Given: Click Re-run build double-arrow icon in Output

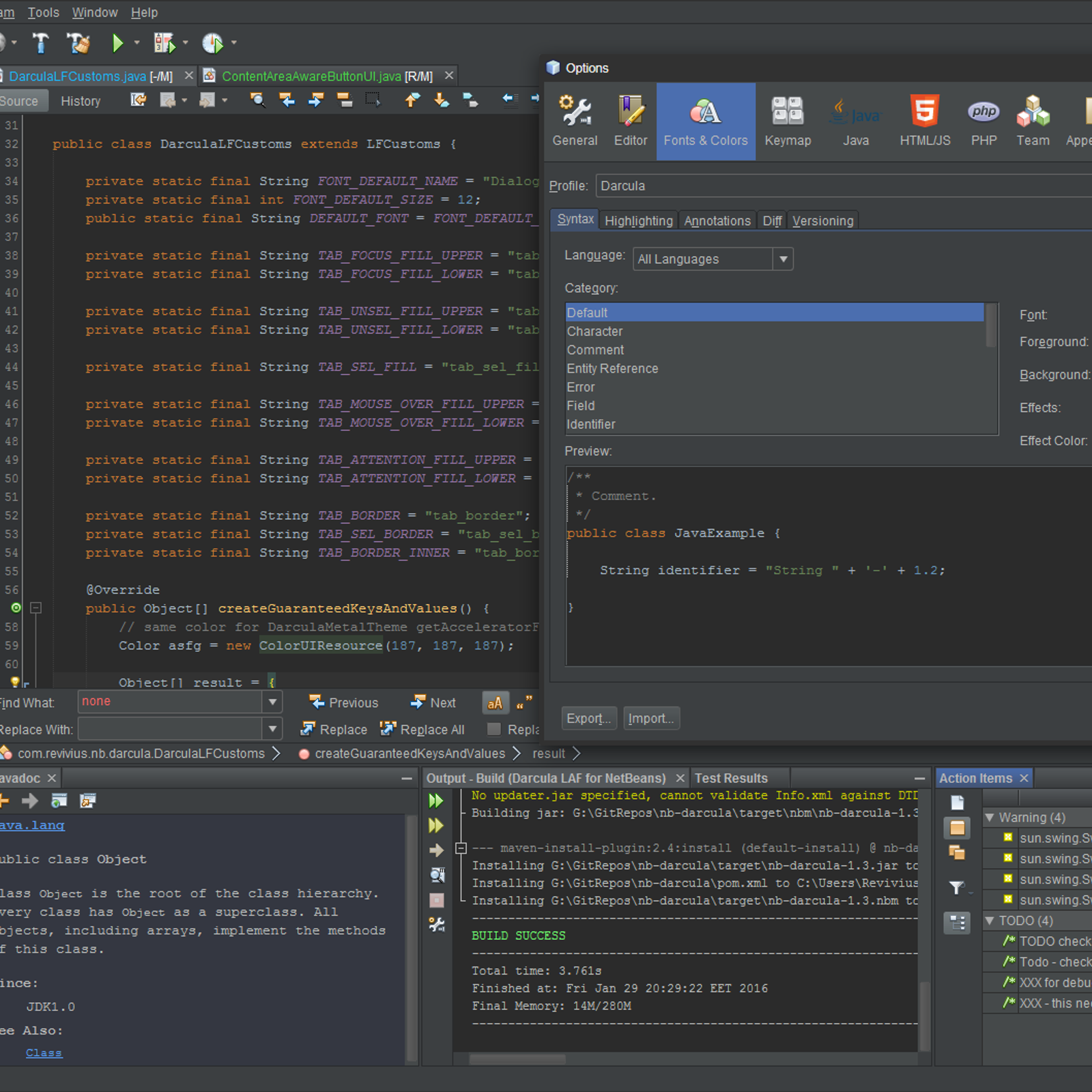Looking at the screenshot, I should (436, 801).
